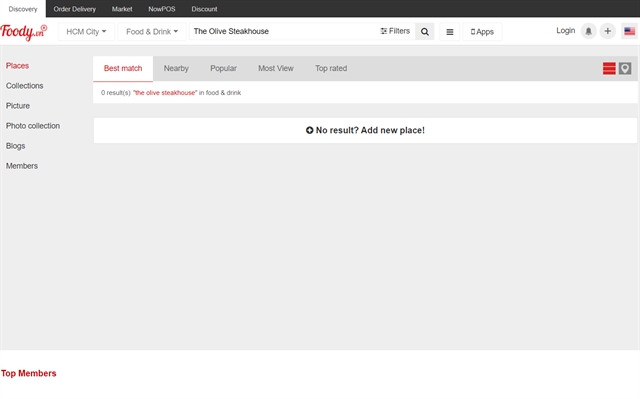Screen dimensions: 640x399
Task: Open Blogs in the sidebar
Action: [16, 146]
